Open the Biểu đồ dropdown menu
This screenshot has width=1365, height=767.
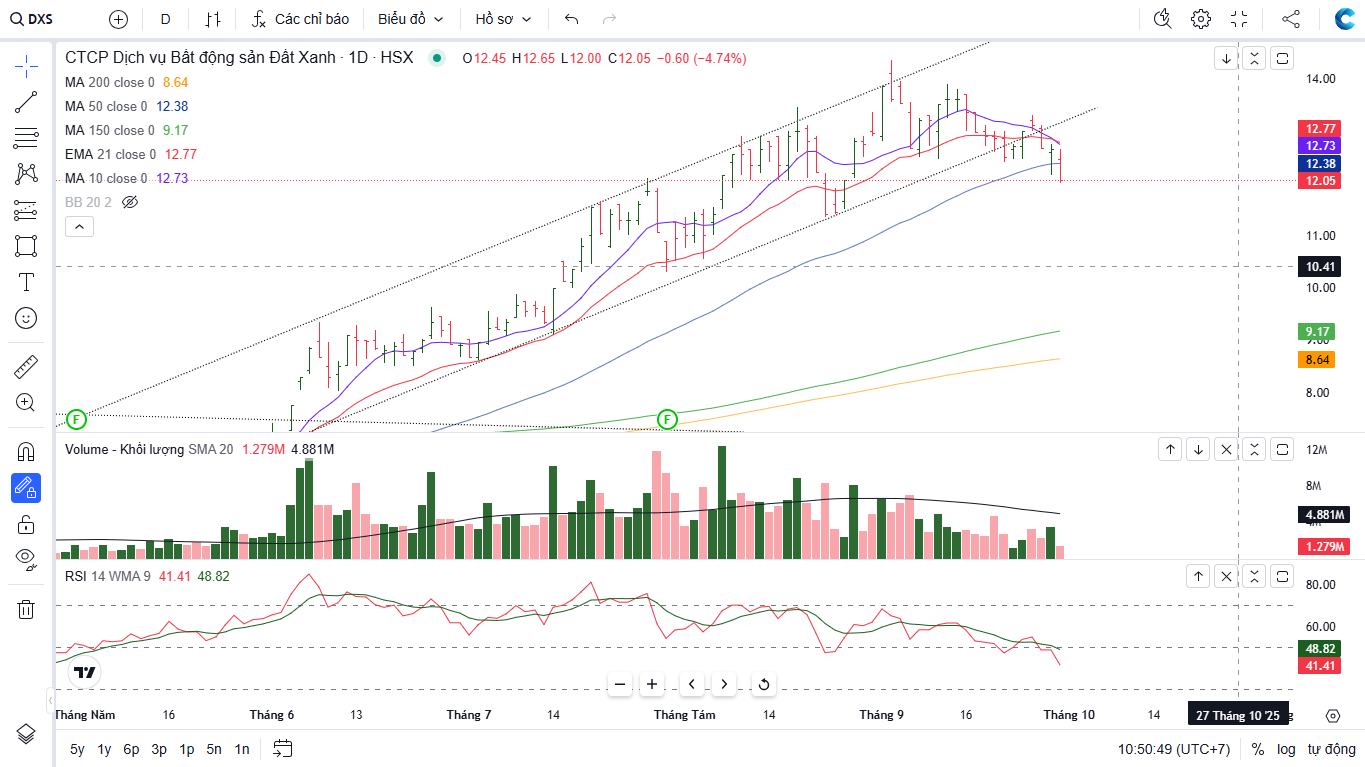pyautogui.click(x=410, y=19)
